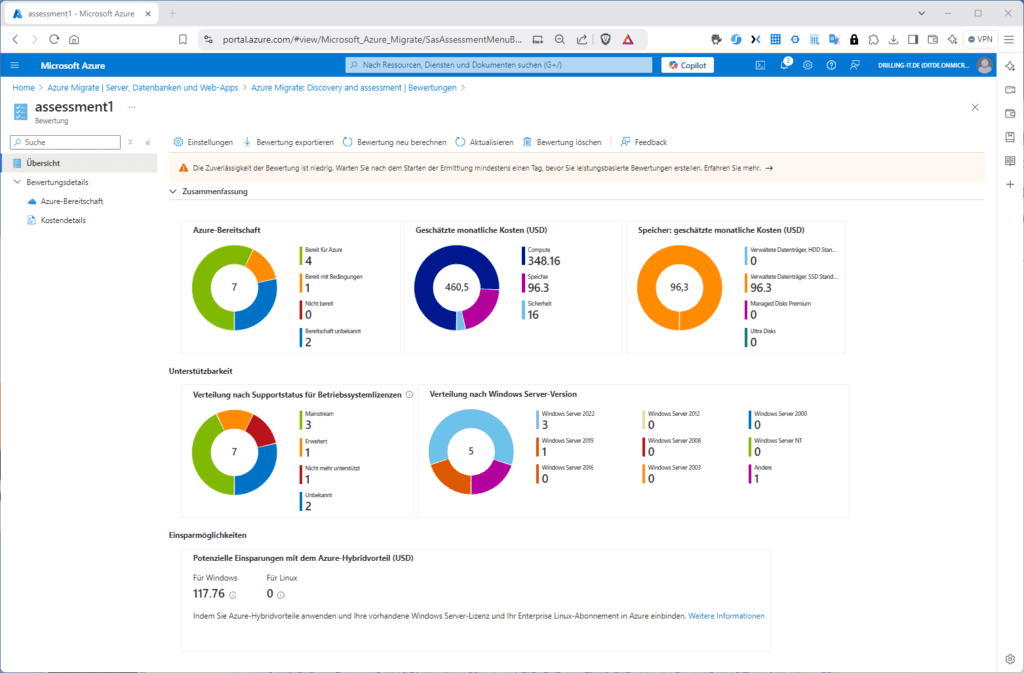Click Feedback in the command bar
The image size is (1024, 673).
(643, 142)
